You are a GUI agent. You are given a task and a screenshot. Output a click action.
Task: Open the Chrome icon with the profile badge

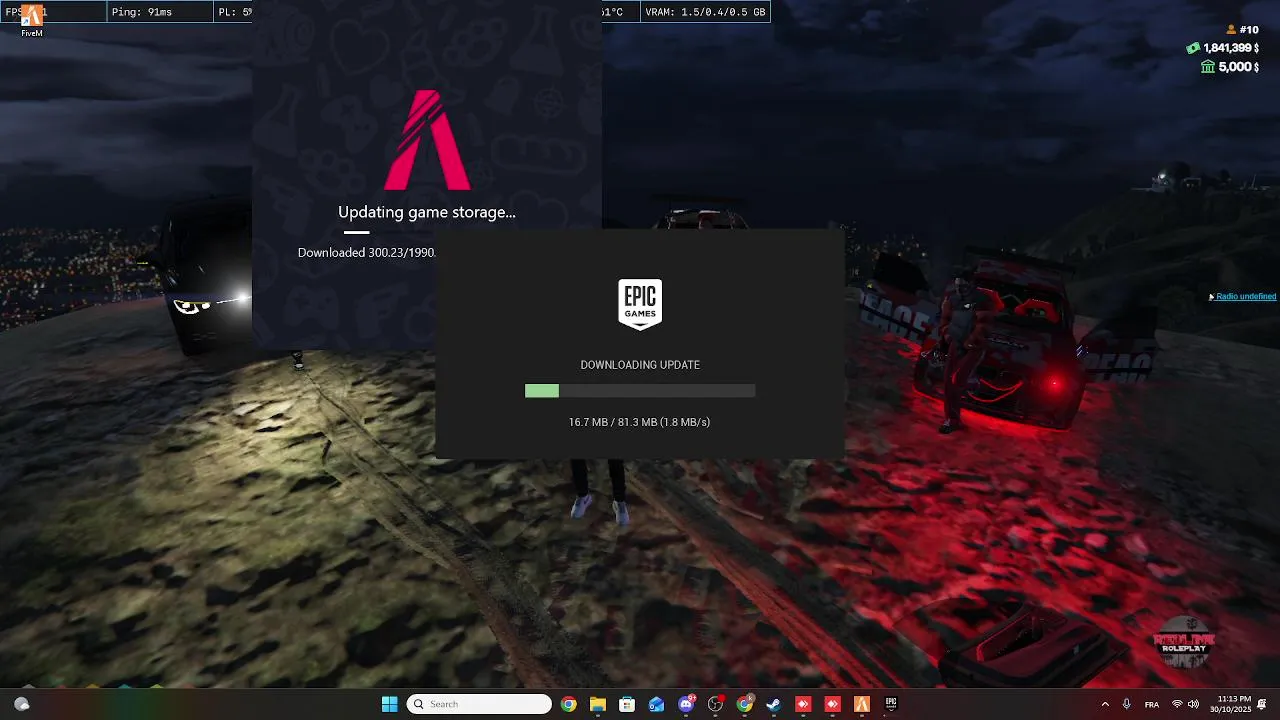pos(745,704)
